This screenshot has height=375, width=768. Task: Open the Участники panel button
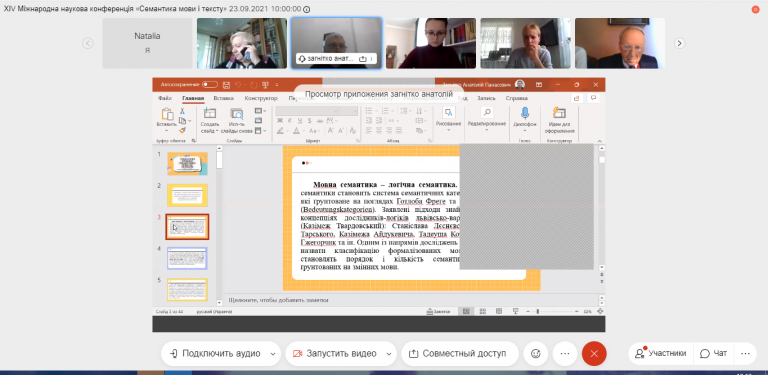tap(661, 353)
